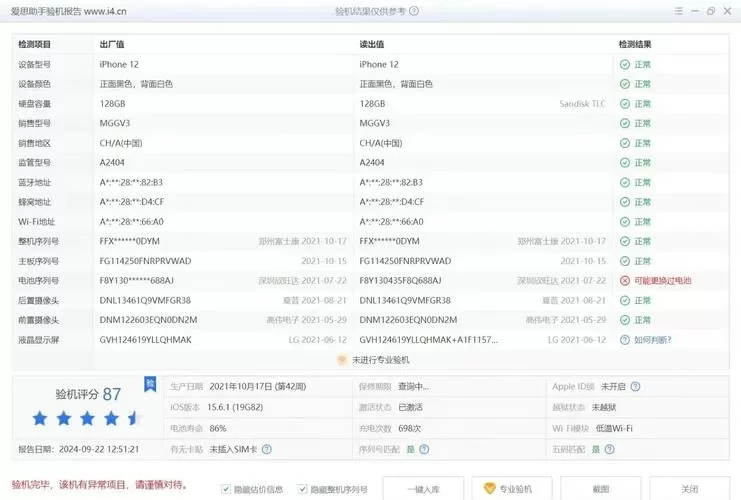The image size is (741, 500).
Task: Click the help icon next to Apple ID锁
Action: coord(636,387)
